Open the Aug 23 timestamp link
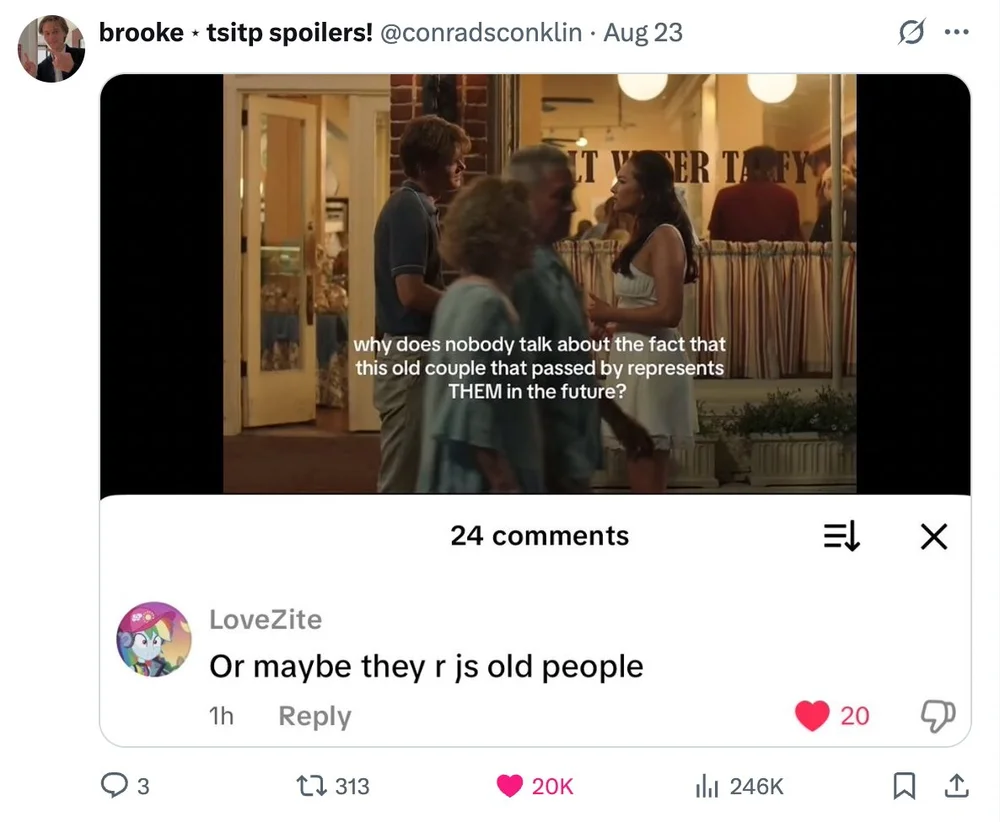This screenshot has width=1000, height=822. [643, 33]
